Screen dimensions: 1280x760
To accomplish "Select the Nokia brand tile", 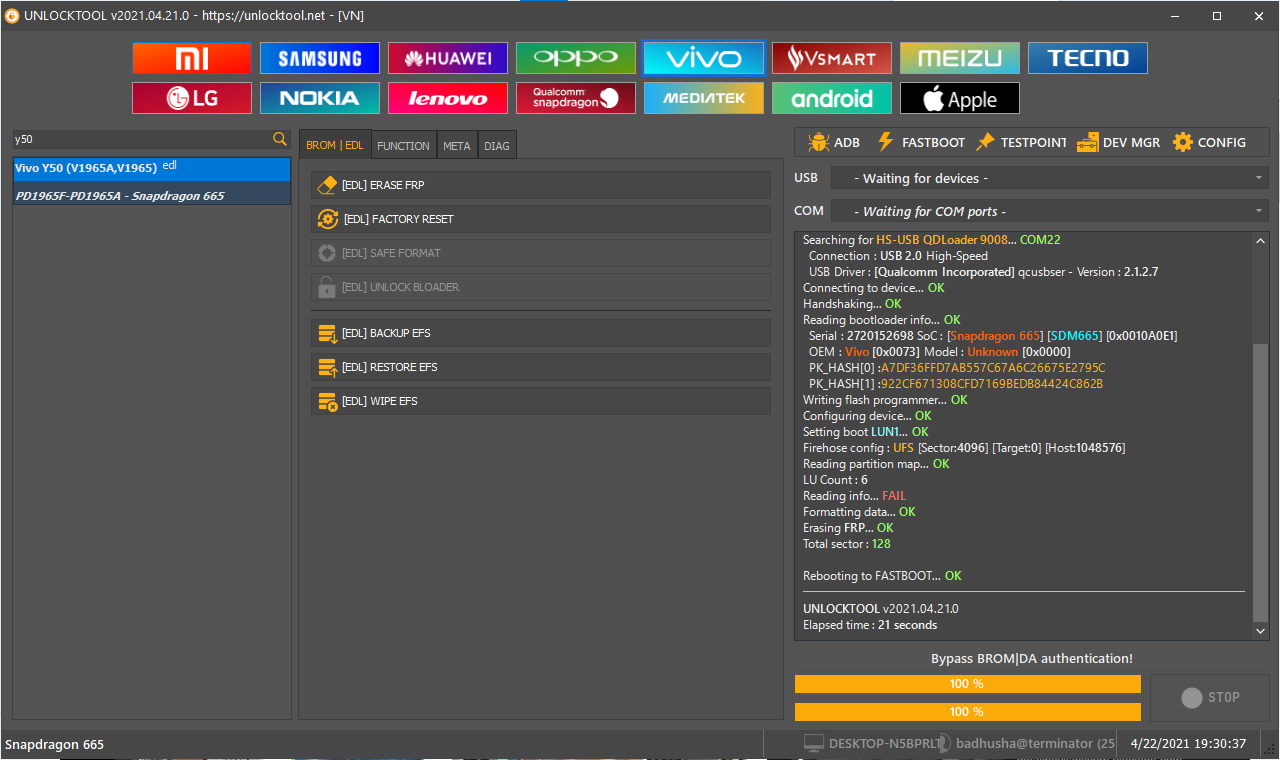I will [320, 98].
